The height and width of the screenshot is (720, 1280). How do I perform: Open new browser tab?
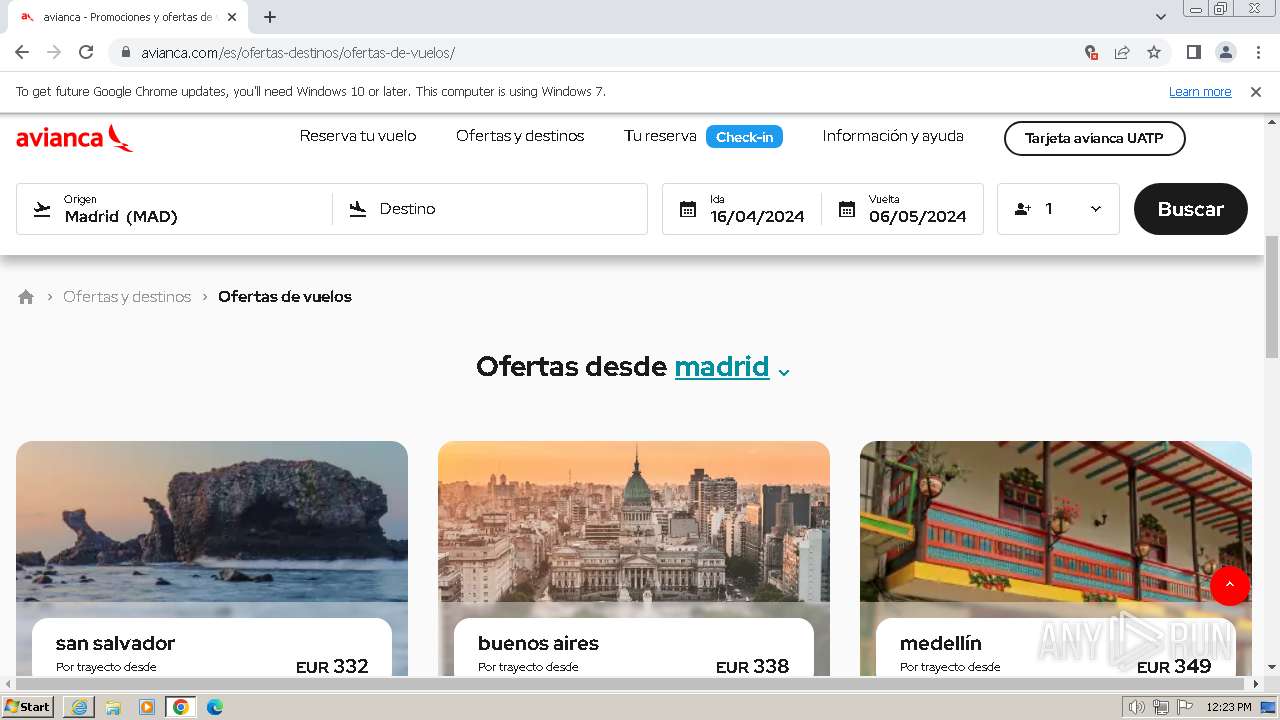coord(270,17)
